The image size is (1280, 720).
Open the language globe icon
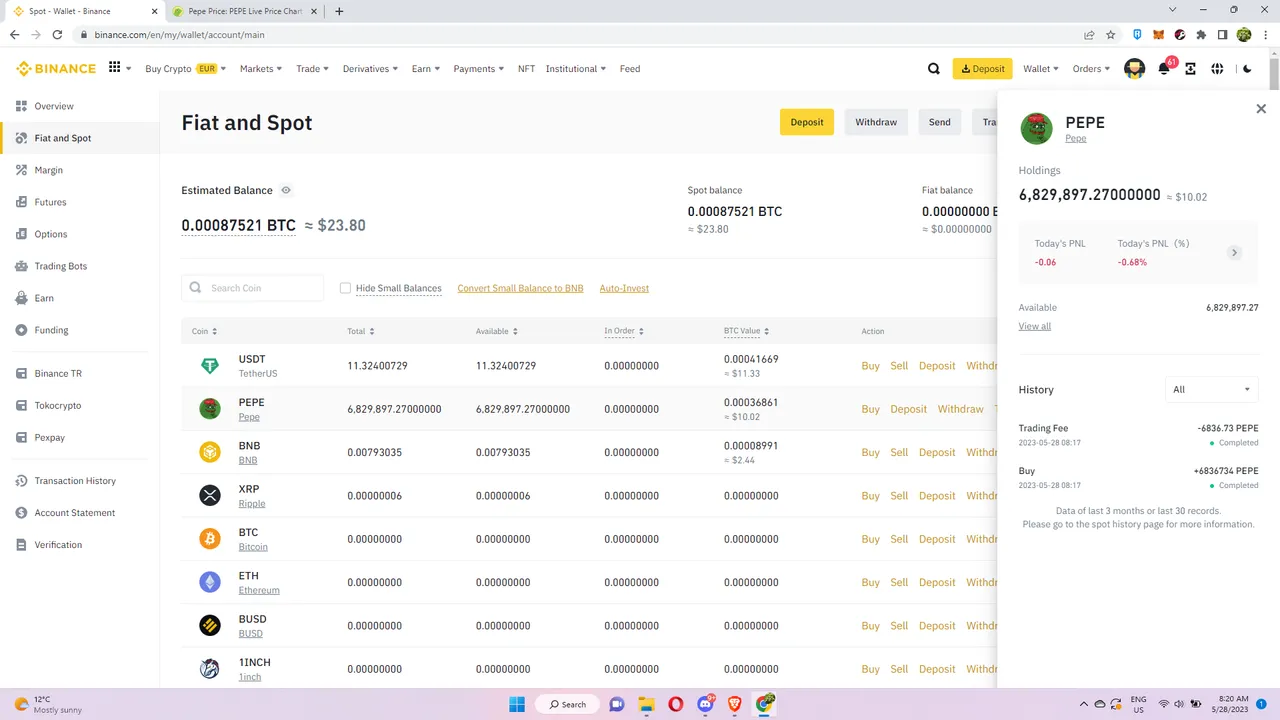pos(1217,69)
